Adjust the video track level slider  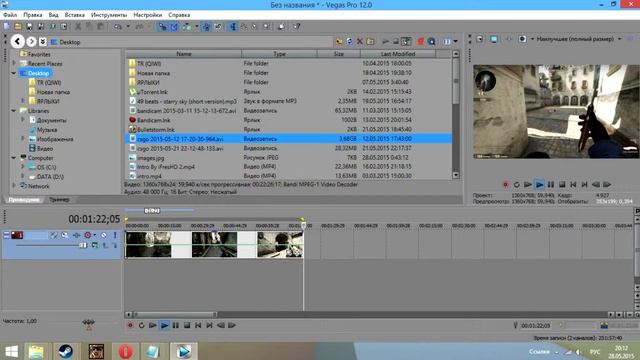(83, 245)
